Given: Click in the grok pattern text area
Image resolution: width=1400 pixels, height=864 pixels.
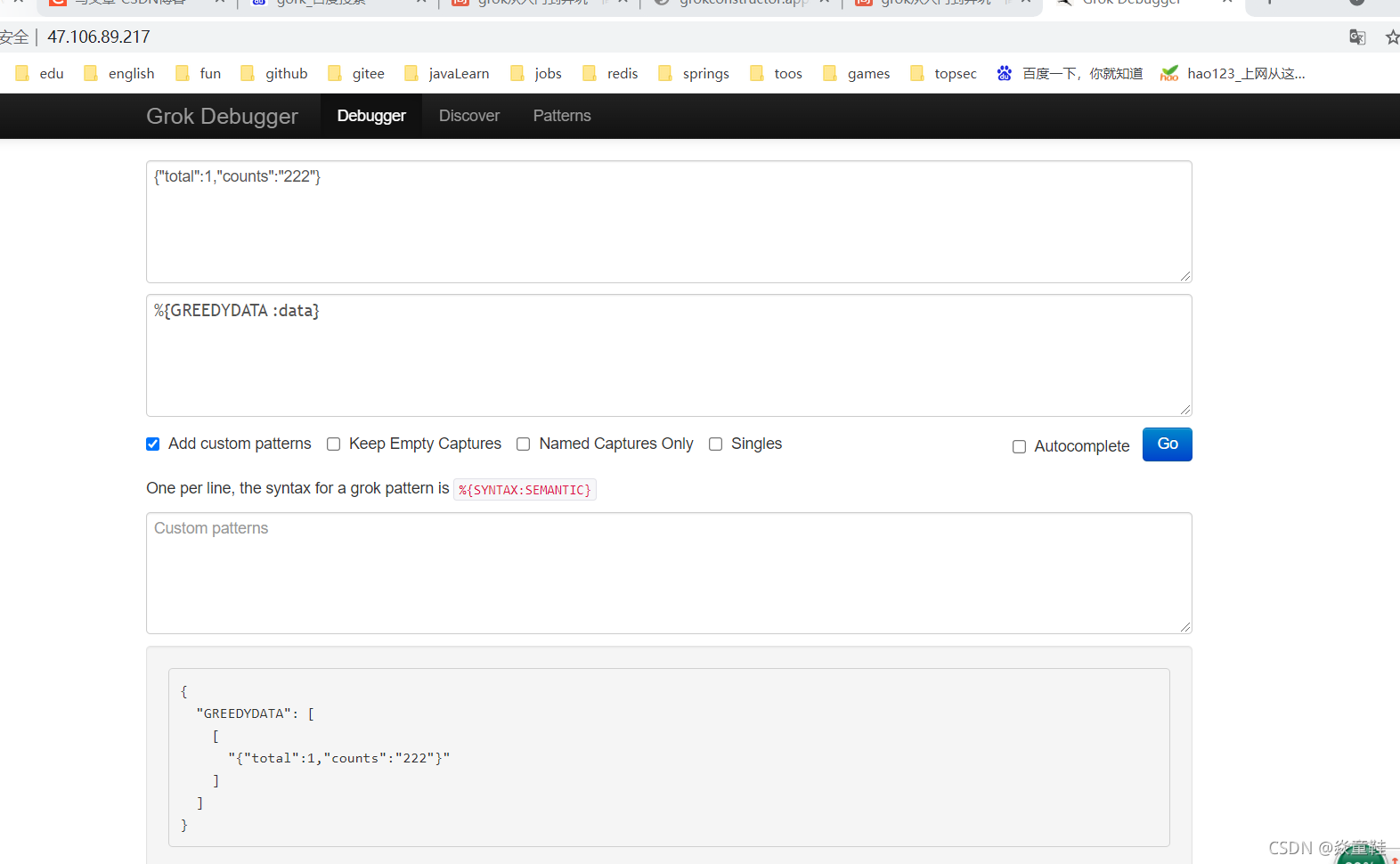Looking at the screenshot, I should pos(669,355).
